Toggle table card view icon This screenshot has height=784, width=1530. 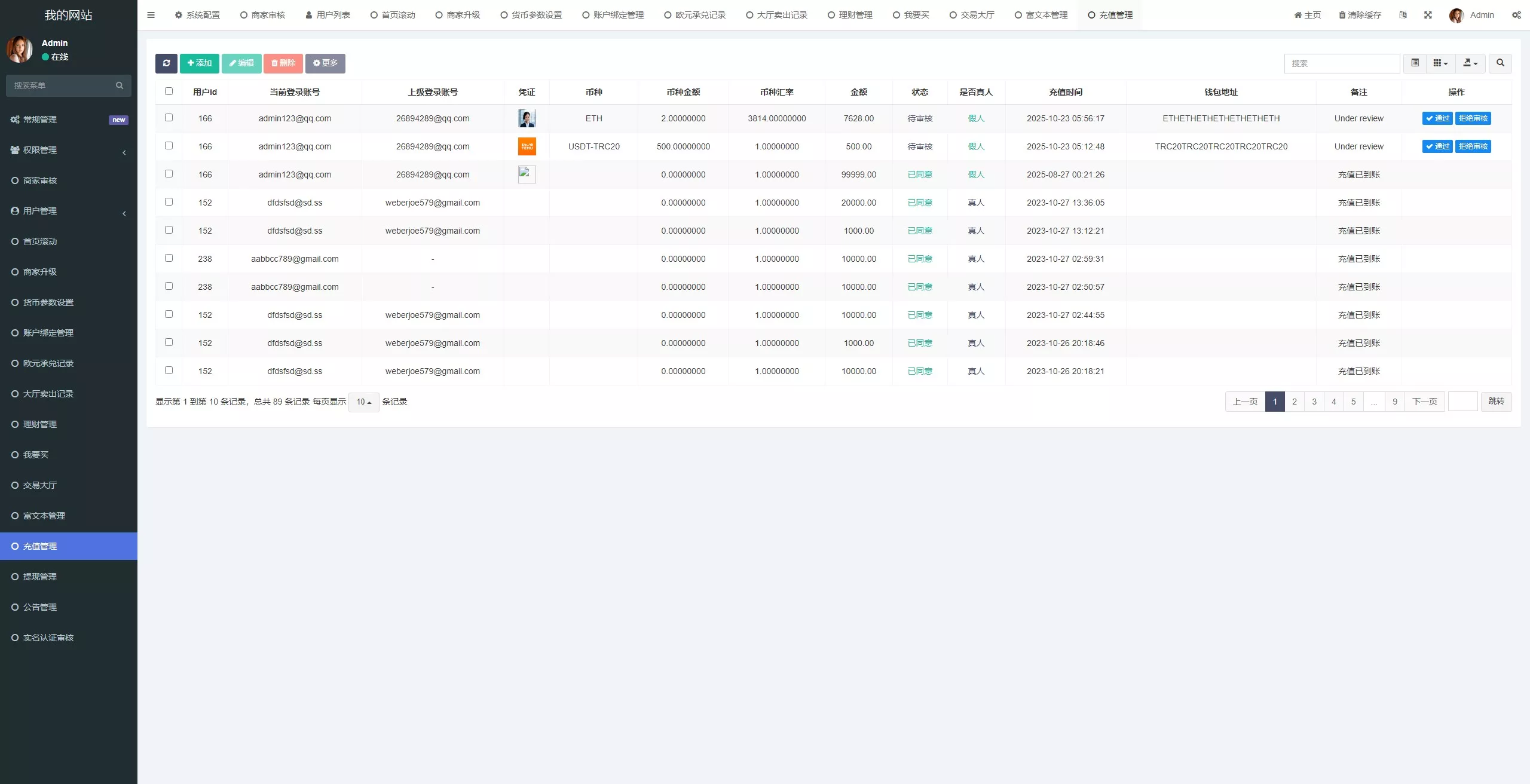point(1415,63)
